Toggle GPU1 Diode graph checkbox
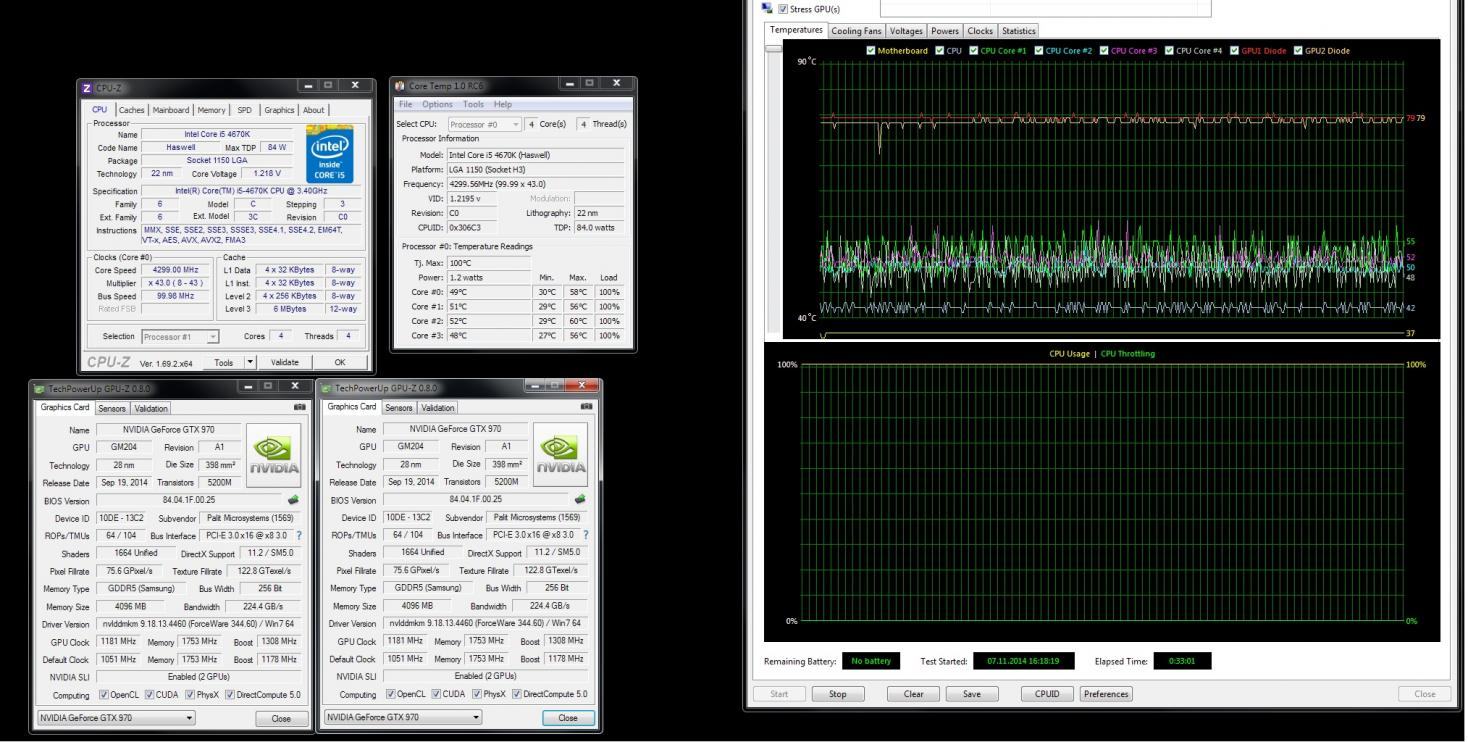This screenshot has height=742, width=1468. (1235, 50)
